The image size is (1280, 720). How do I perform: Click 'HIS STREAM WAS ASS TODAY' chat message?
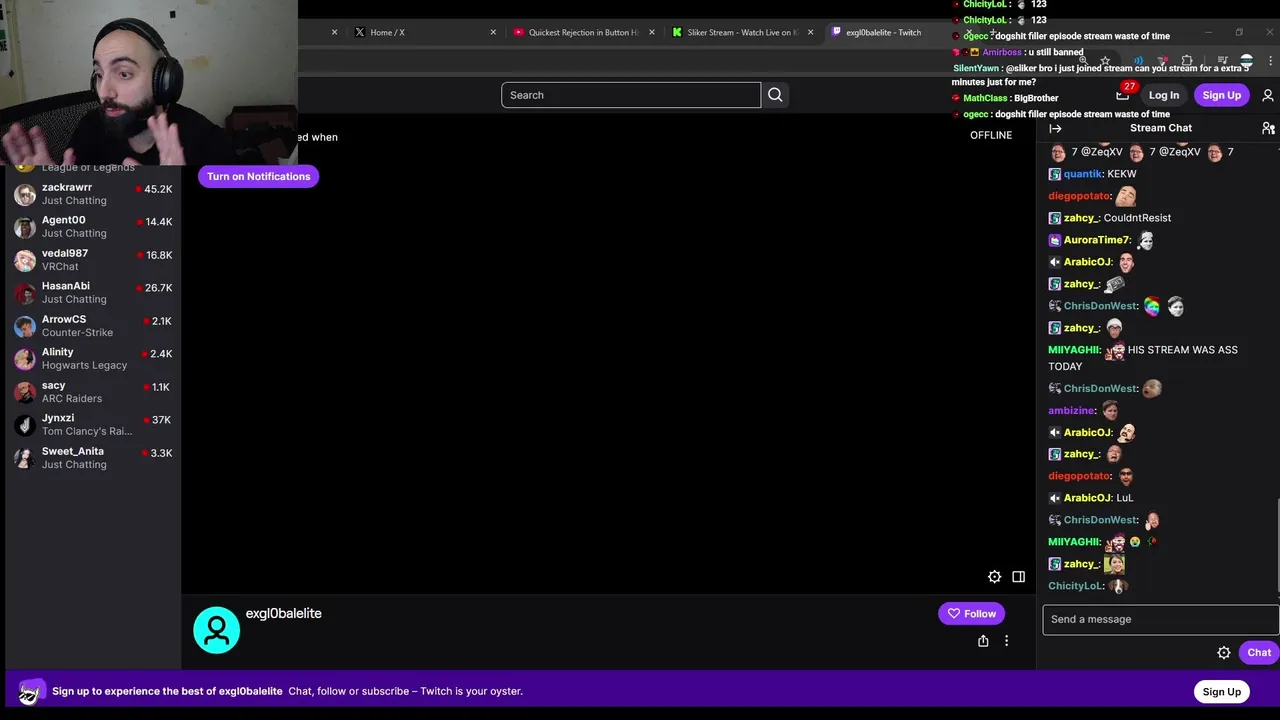(1143, 358)
